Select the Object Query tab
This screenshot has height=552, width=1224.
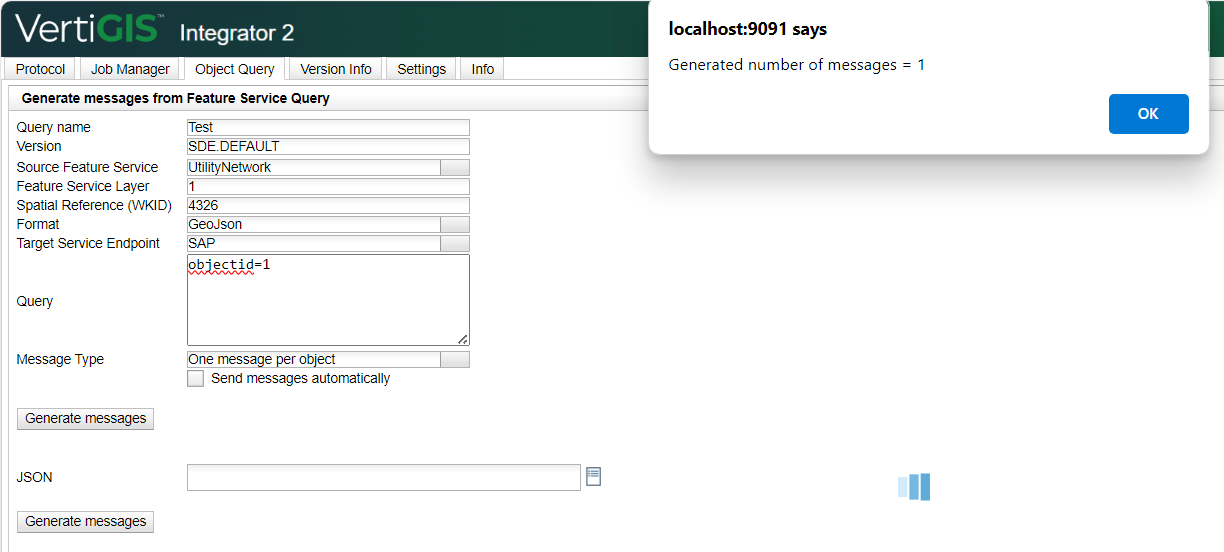(x=235, y=69)
